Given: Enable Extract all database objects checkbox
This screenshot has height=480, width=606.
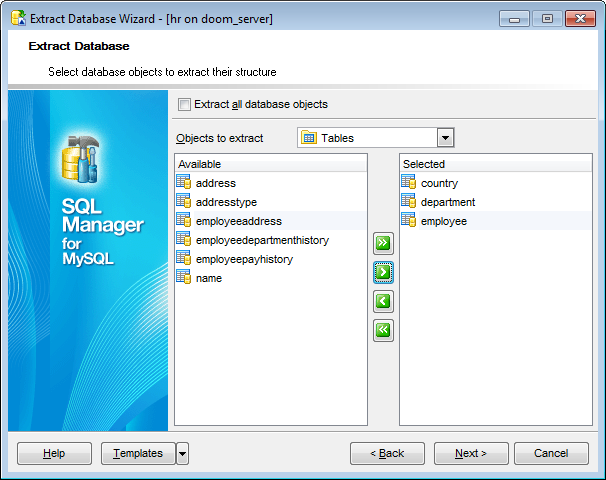Looking at the screenshot, I should coord(184,104).
